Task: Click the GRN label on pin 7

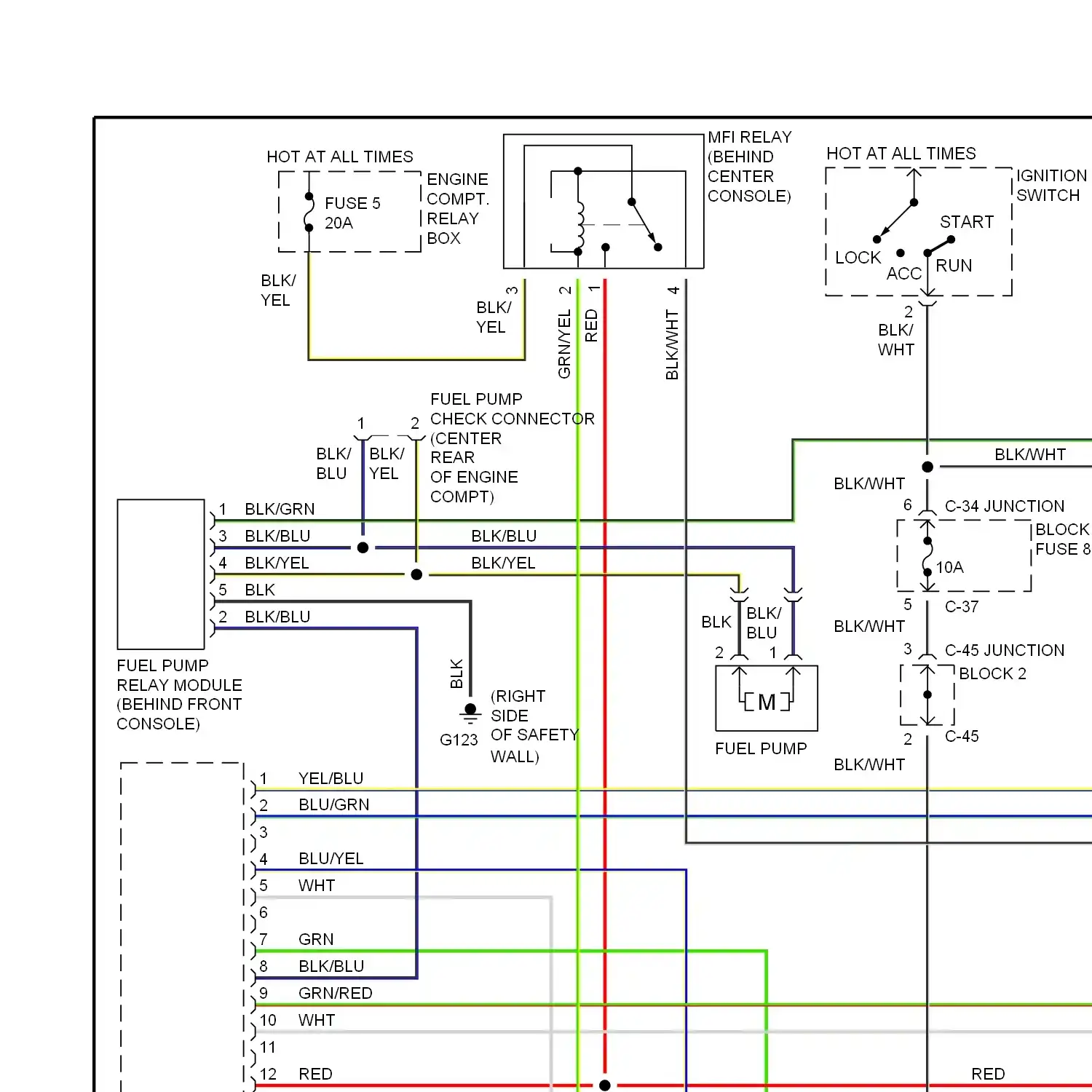Action: 316,939
